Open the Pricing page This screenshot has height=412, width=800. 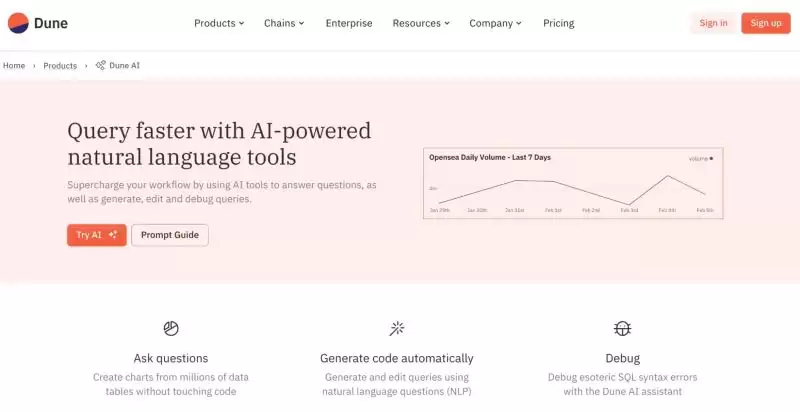pyautogui.click(x=559, y=23)
